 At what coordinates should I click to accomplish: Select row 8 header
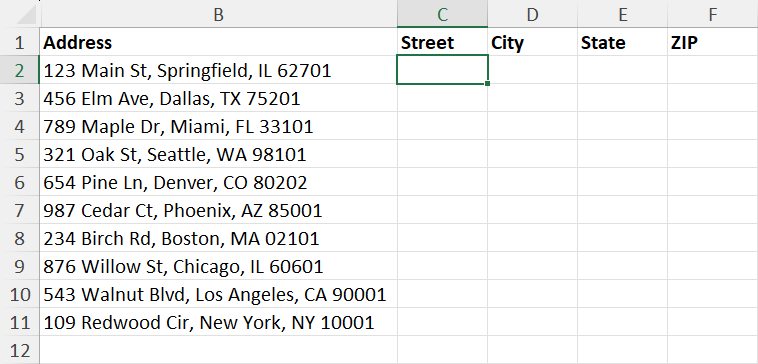(19, 239)
